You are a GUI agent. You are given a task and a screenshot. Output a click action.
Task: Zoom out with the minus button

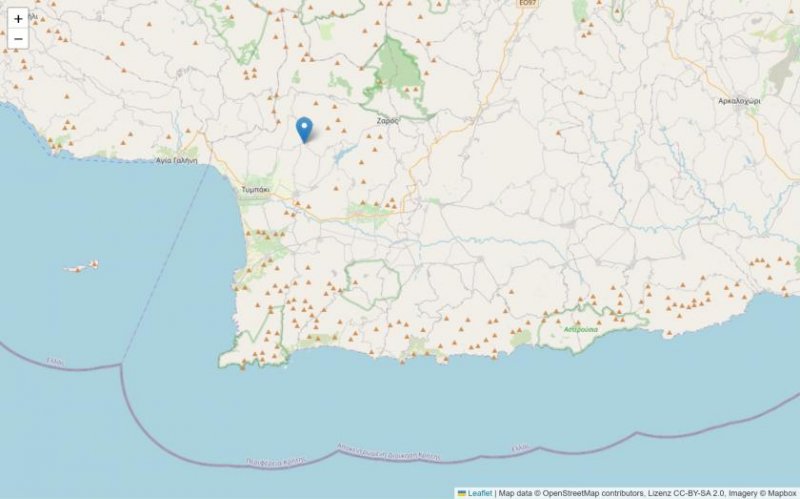point(18,39)
